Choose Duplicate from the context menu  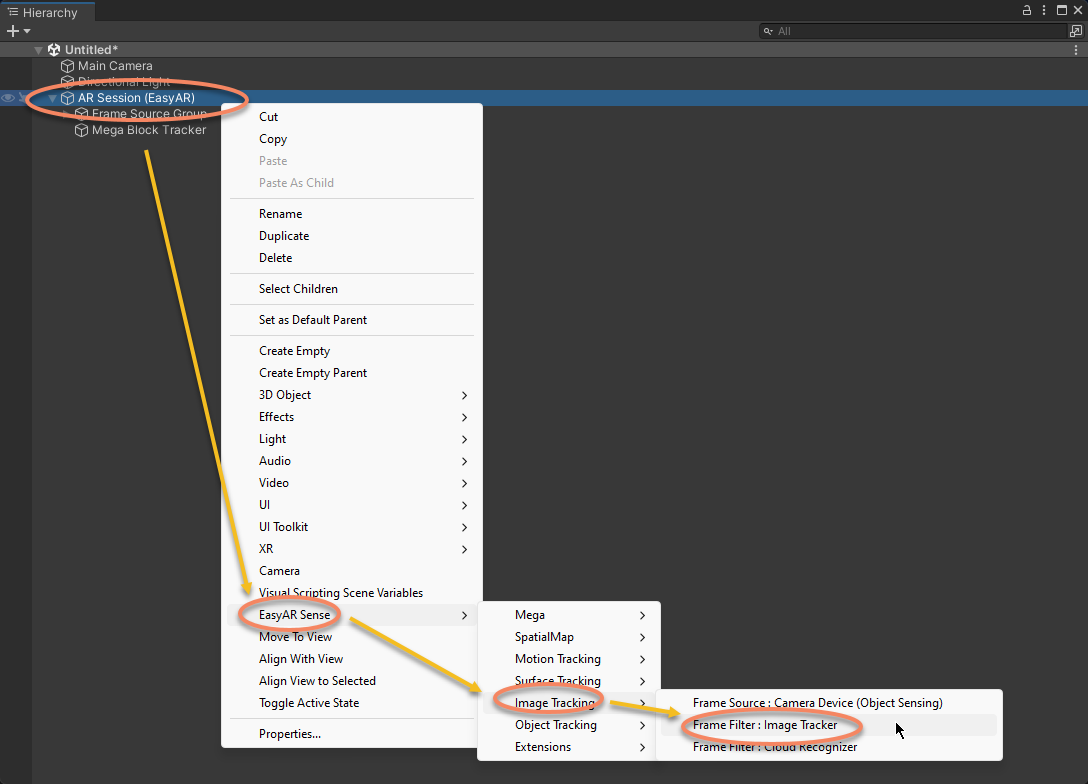(284, 236)
